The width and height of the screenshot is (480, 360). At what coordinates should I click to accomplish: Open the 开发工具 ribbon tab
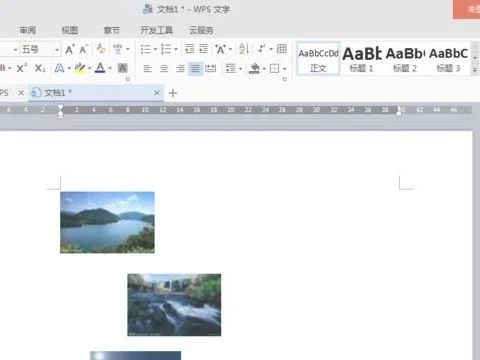pyautogui.click(x=156, y=30)
